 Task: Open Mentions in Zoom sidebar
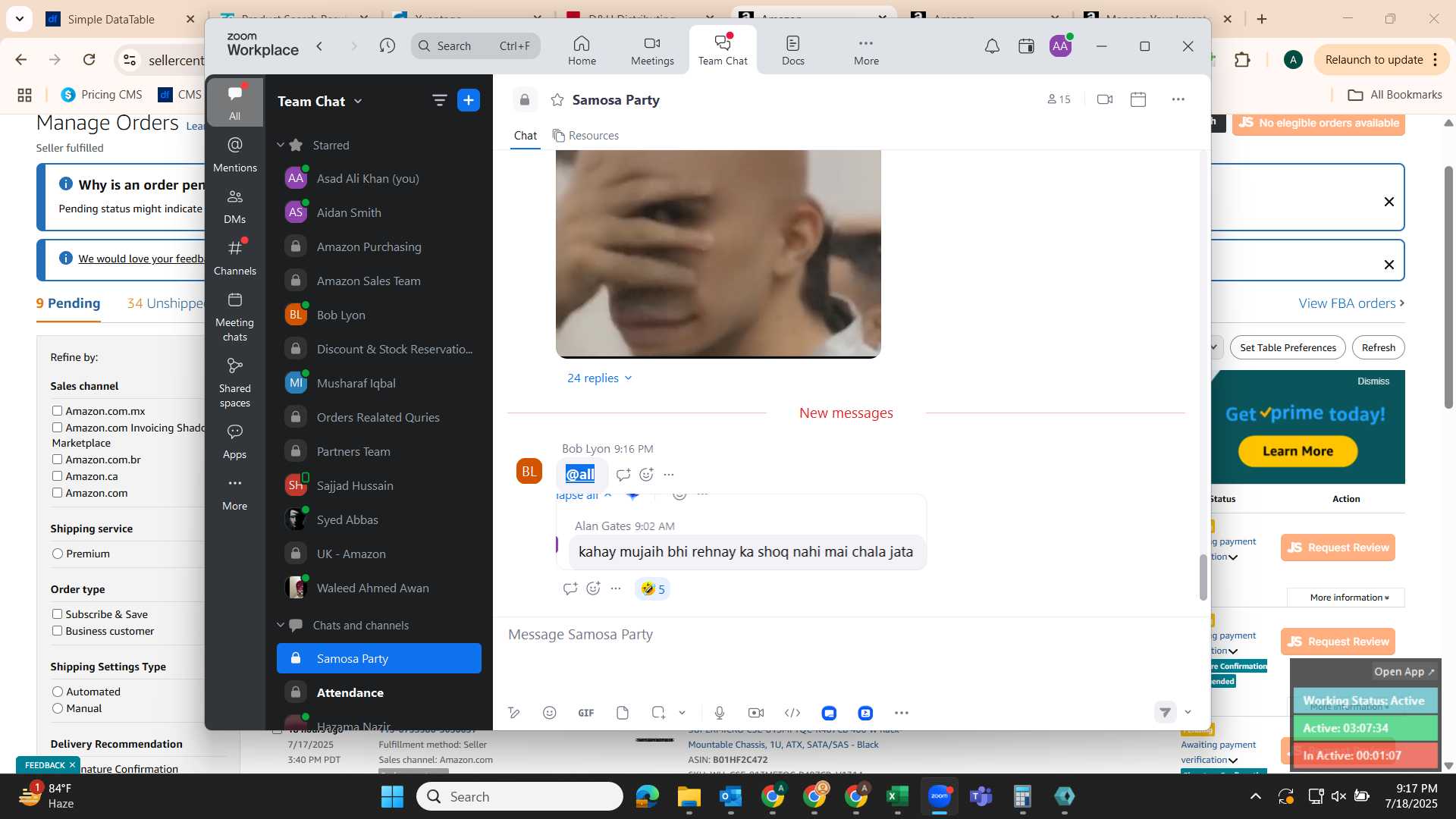(234, 154)
